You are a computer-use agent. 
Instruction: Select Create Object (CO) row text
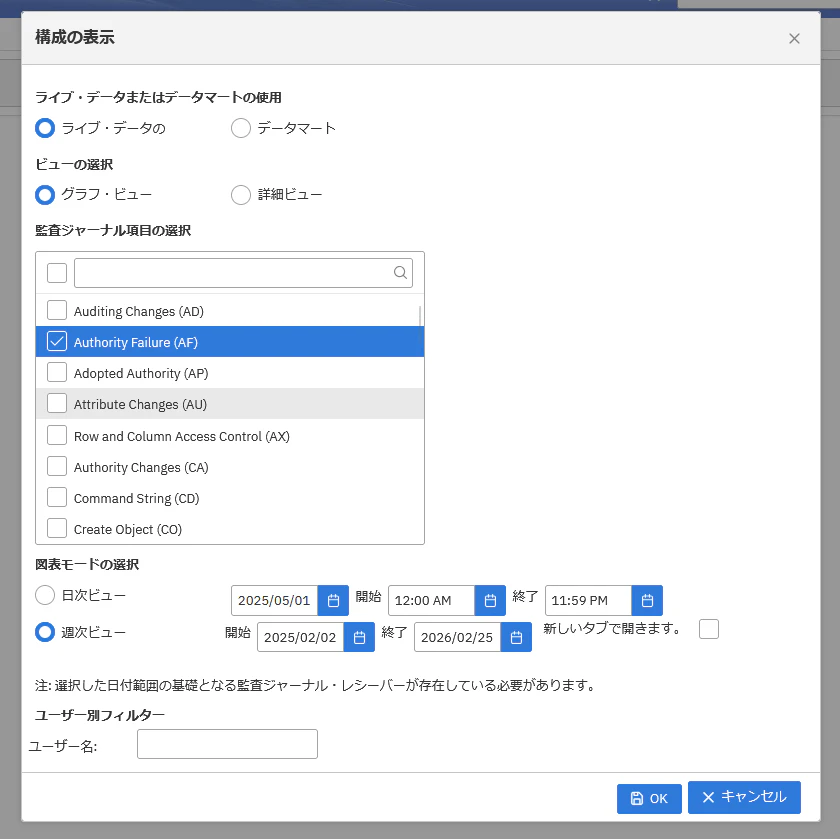tap(128, 530)
